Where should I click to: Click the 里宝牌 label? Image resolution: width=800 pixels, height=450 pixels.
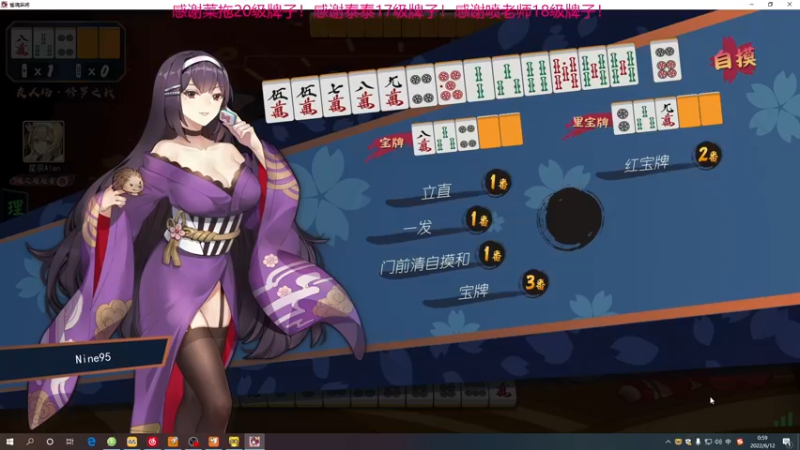click(x=590, y=122)
